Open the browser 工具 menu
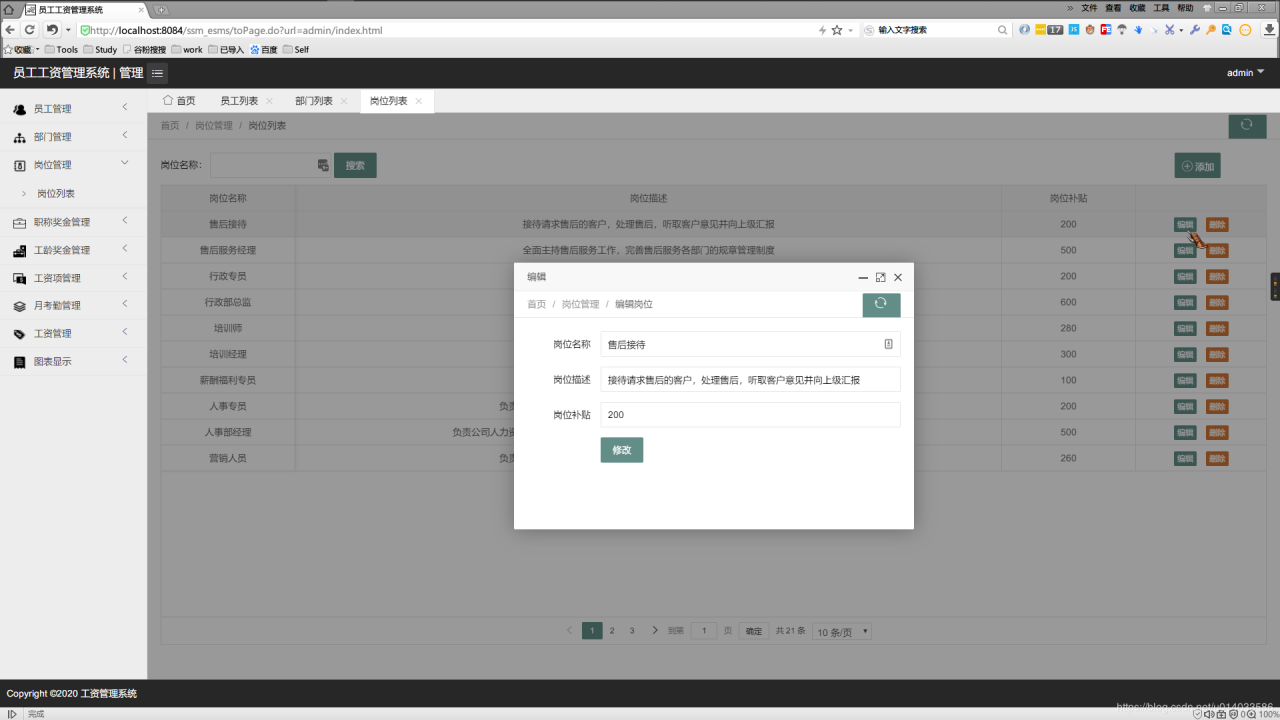The height and width of the screenshot is (720, 1280). coord(1161,8)
